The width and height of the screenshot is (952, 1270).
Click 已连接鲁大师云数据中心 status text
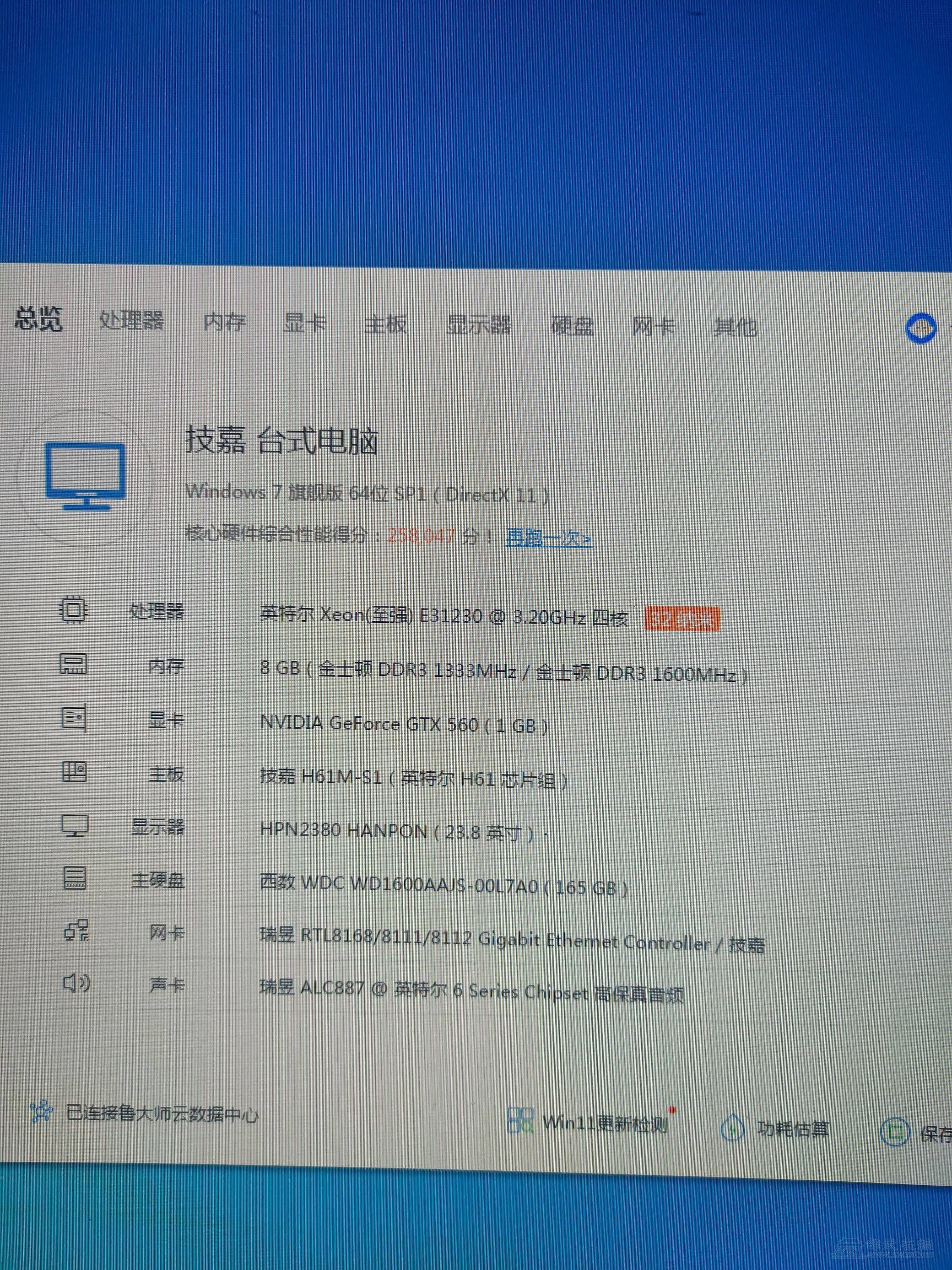(162, 1114)
